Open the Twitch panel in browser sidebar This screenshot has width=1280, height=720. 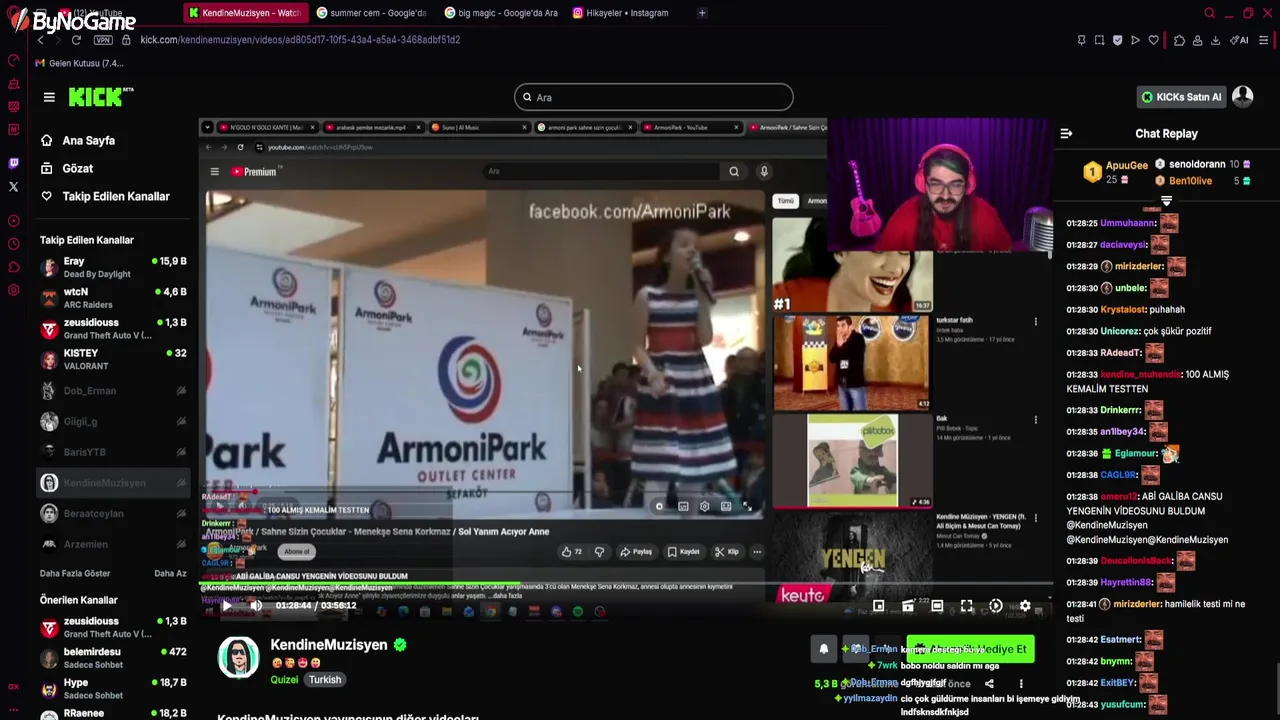click(13, 163)
